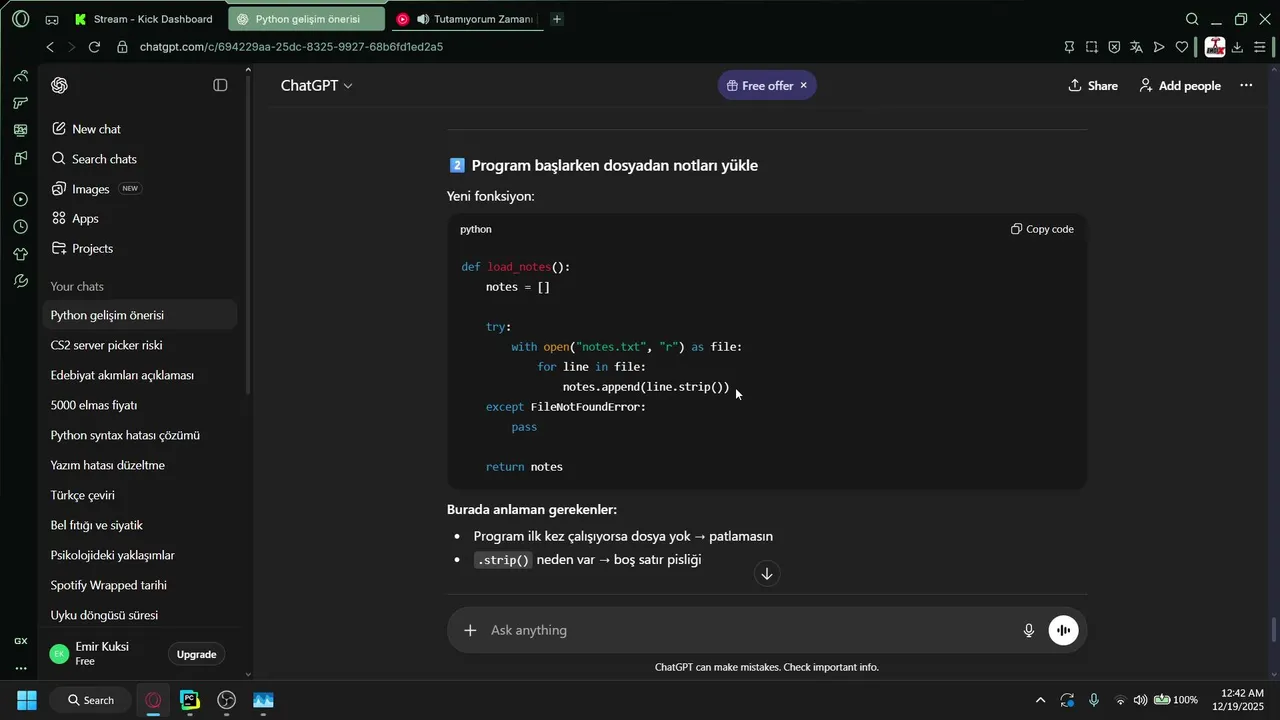Open the red fitness extension icon
Screen dimensions: 1280x720
pos(1215,47)
